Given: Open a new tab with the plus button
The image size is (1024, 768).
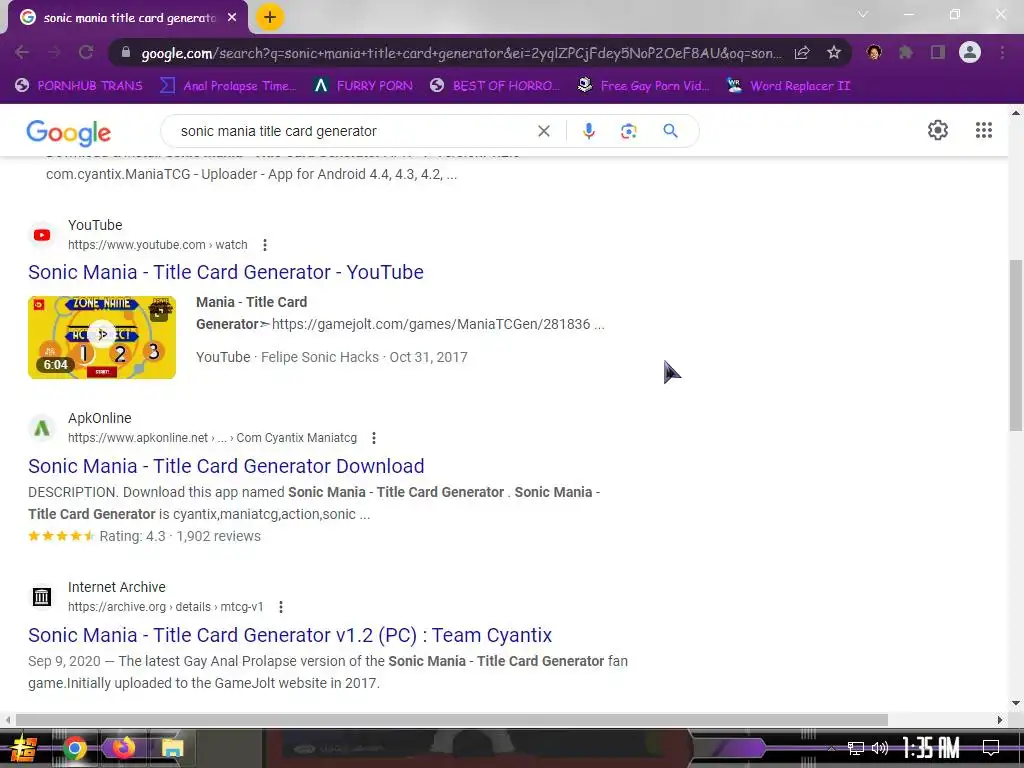Looking at the screenshot, I should 270,17.
